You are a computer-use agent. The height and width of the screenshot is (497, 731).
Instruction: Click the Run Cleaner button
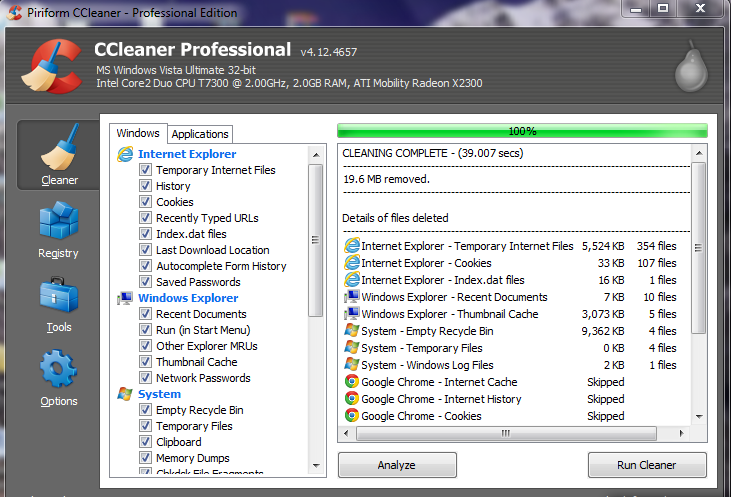(647, 465)
